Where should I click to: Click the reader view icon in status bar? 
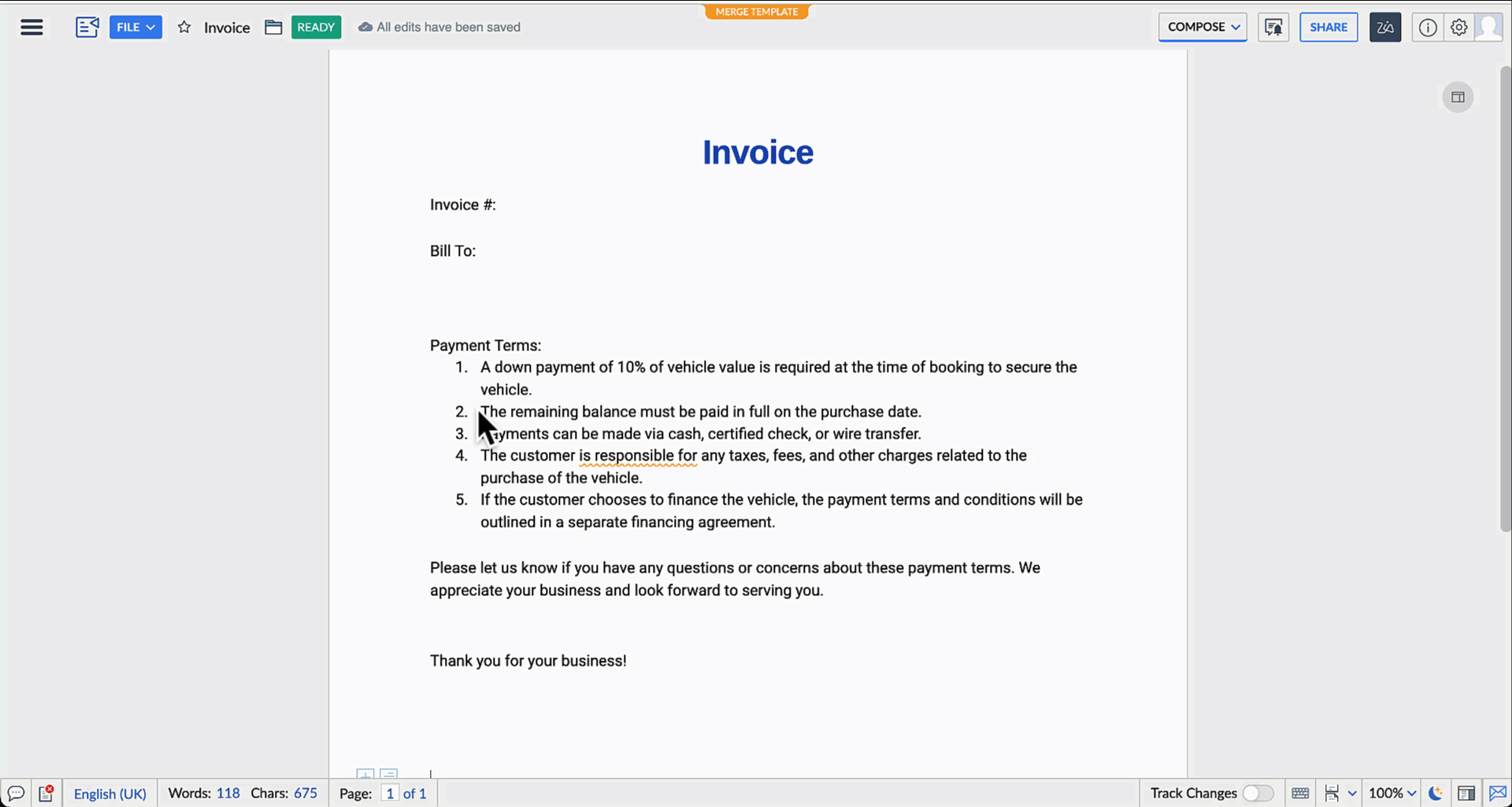(x=1466, y=794)
